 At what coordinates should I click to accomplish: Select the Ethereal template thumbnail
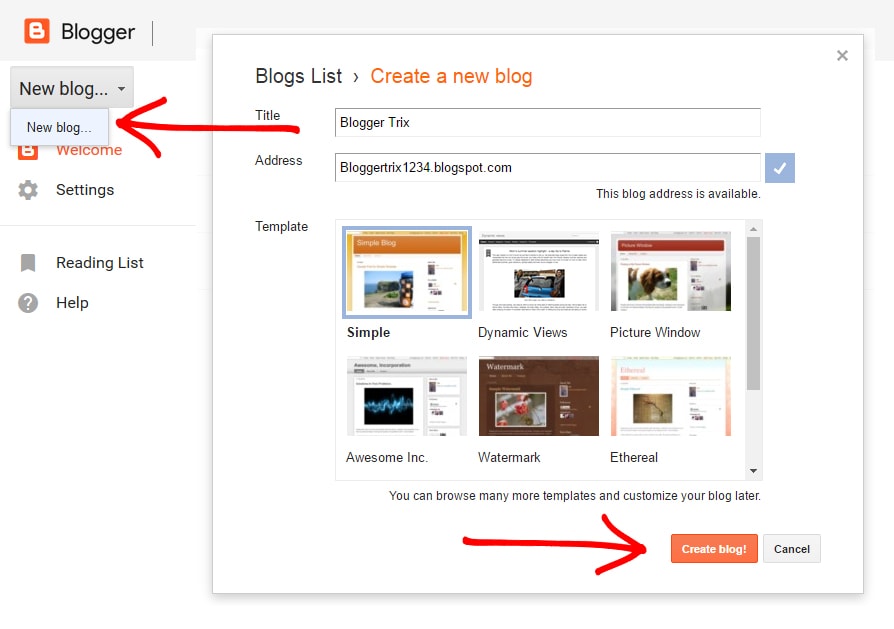[670, 396]
